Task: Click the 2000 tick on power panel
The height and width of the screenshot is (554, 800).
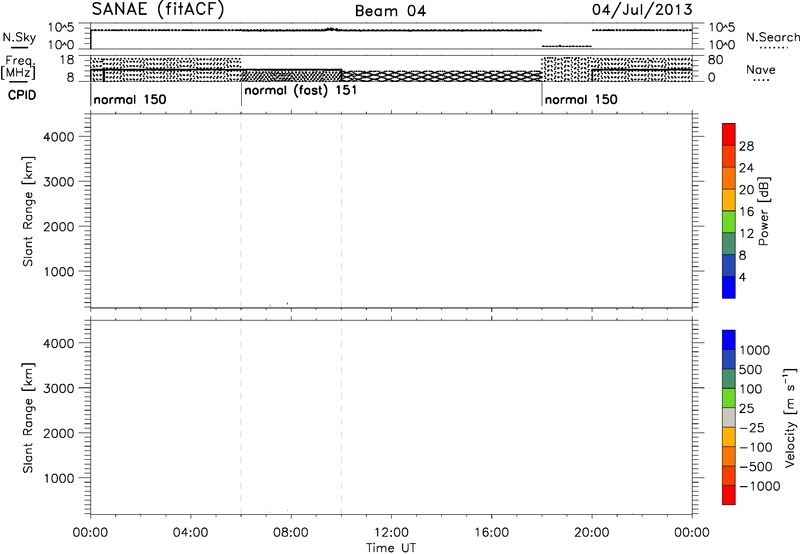Action: pyautogui.click(x=59, y=226)
